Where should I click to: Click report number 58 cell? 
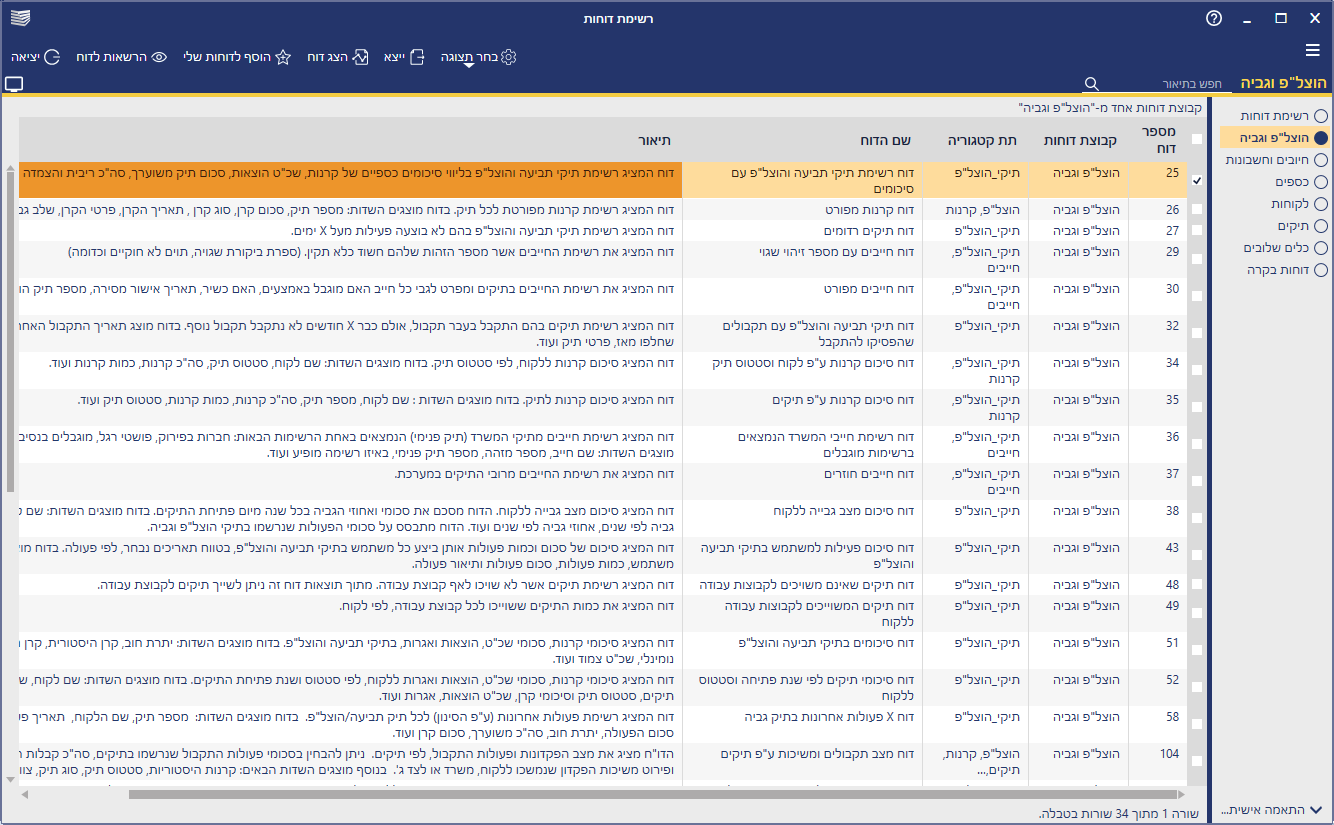[x=1158, y=725]
